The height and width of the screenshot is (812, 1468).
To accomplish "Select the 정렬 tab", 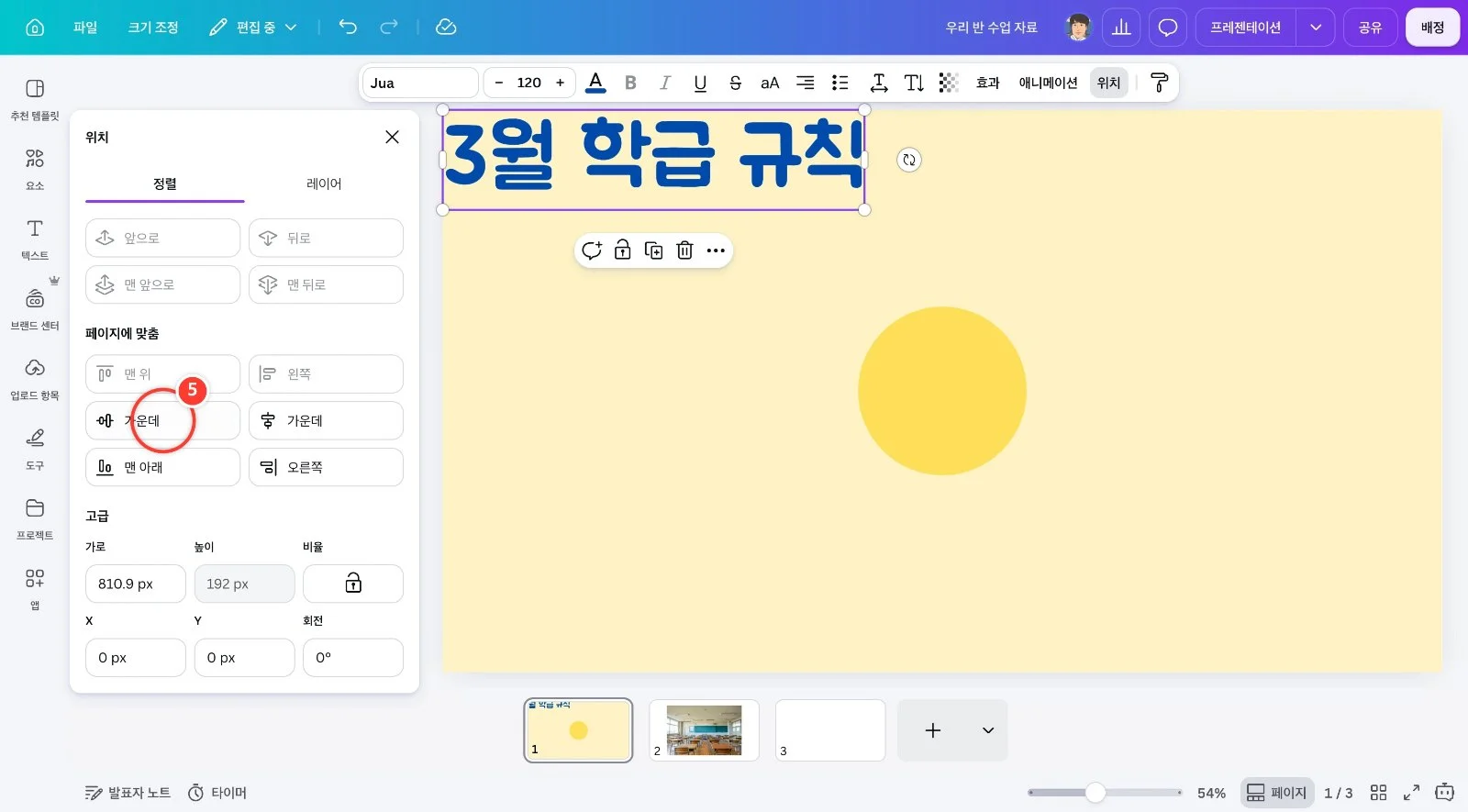I will [x=165, y=184].
